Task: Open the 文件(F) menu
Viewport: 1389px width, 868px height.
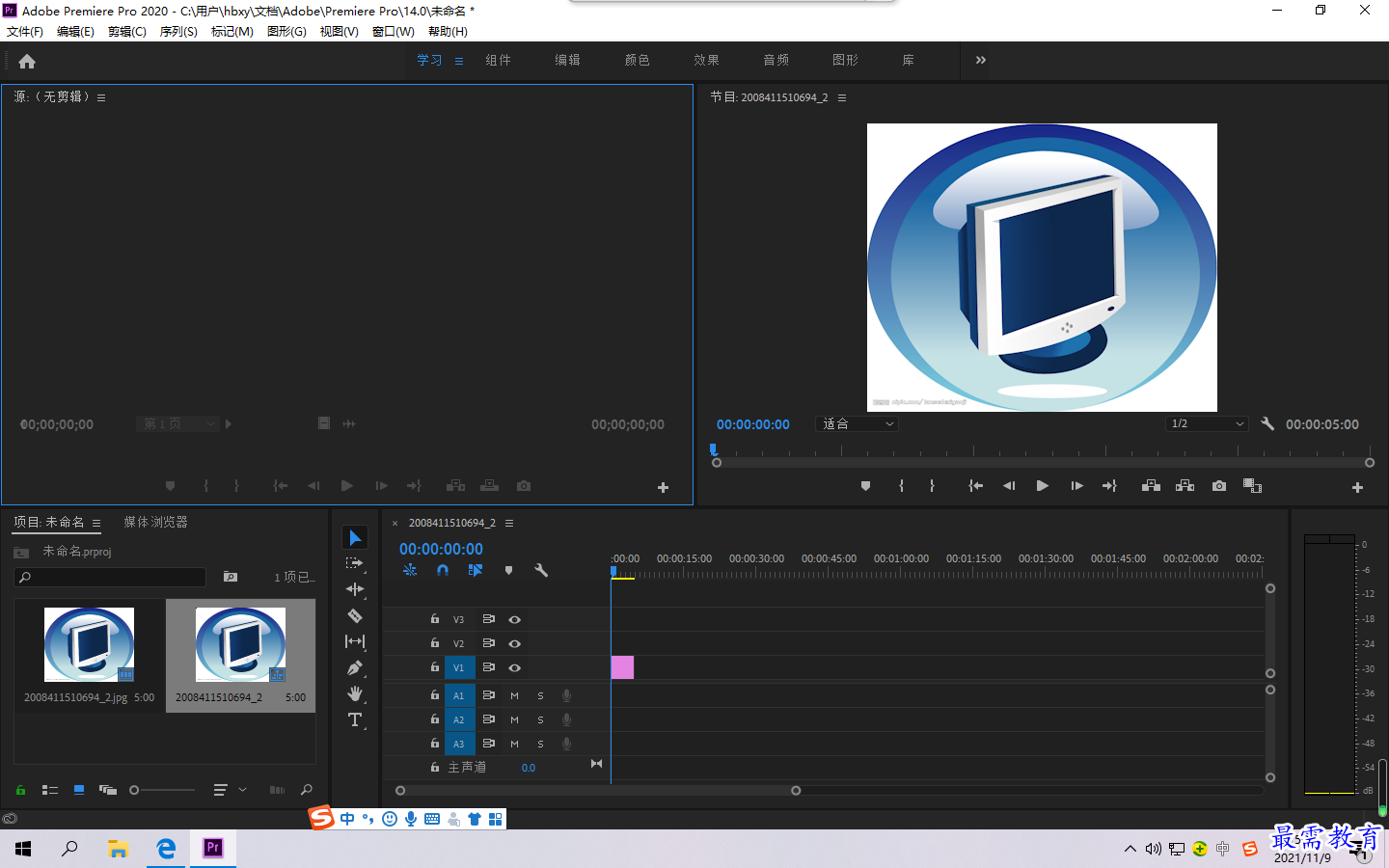Action: pyautogui.click(x=25, y=32)
